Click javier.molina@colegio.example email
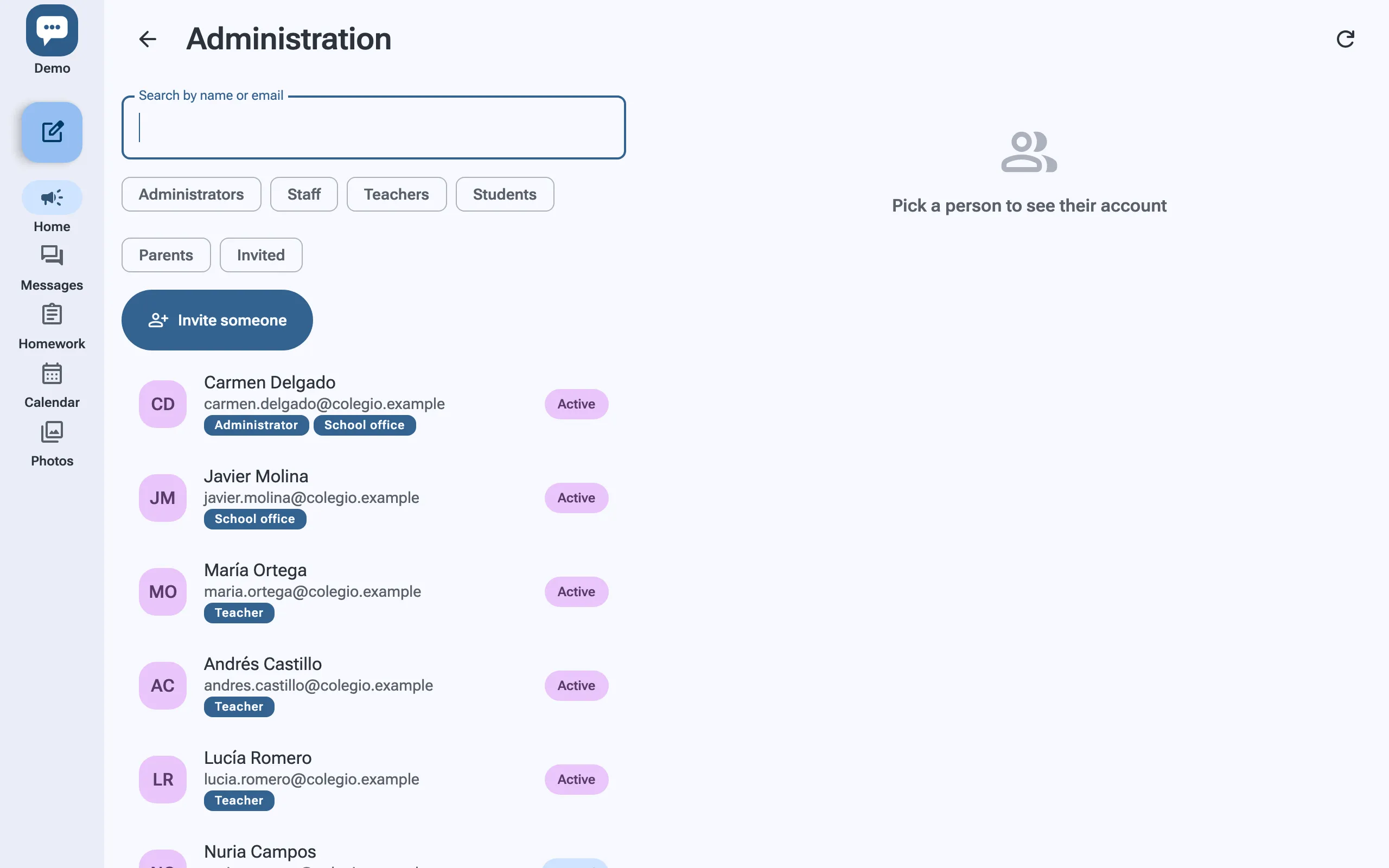Screen dimensions: 1389x868 point(311,497)
